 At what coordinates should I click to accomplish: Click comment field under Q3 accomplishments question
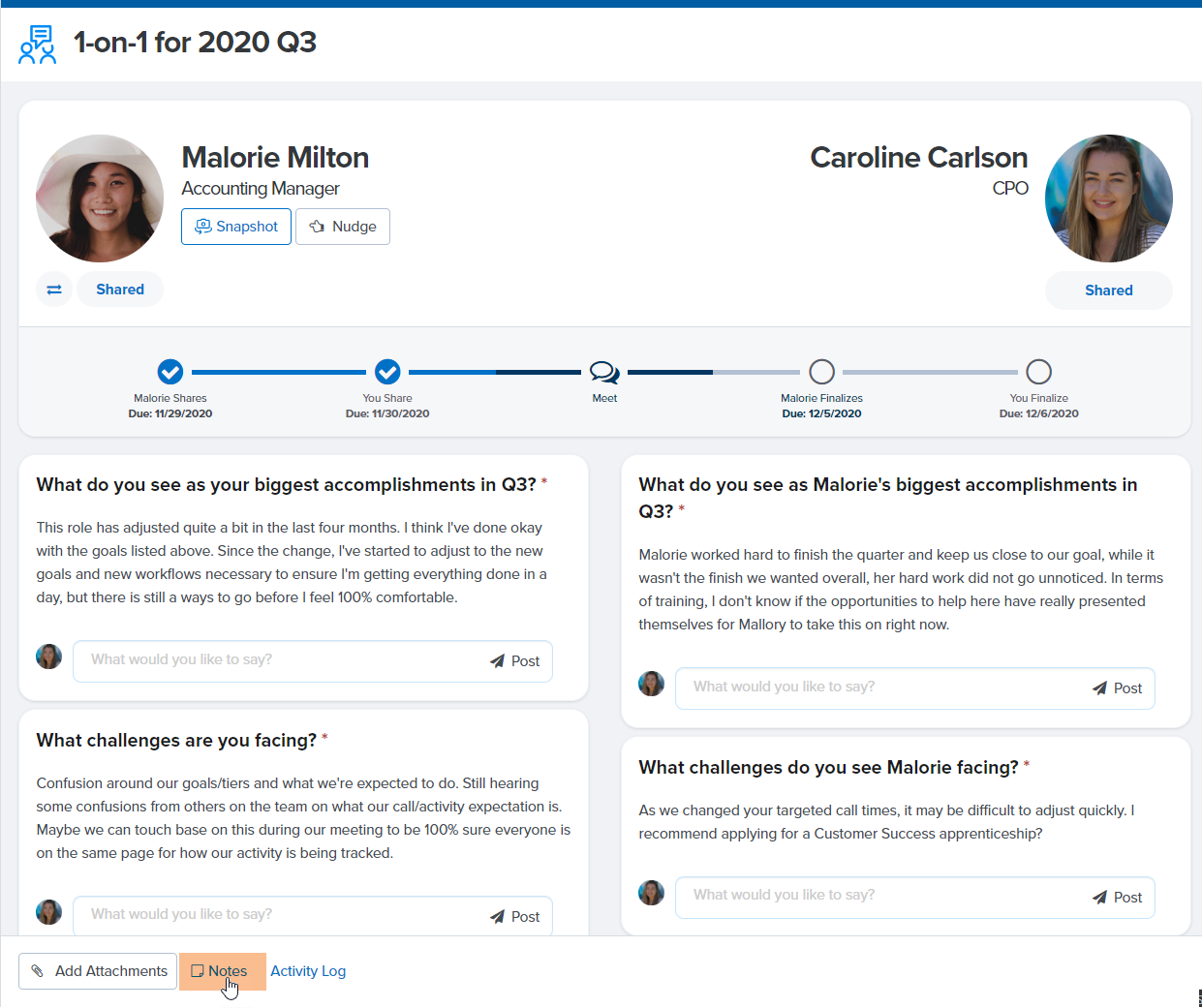281,660
